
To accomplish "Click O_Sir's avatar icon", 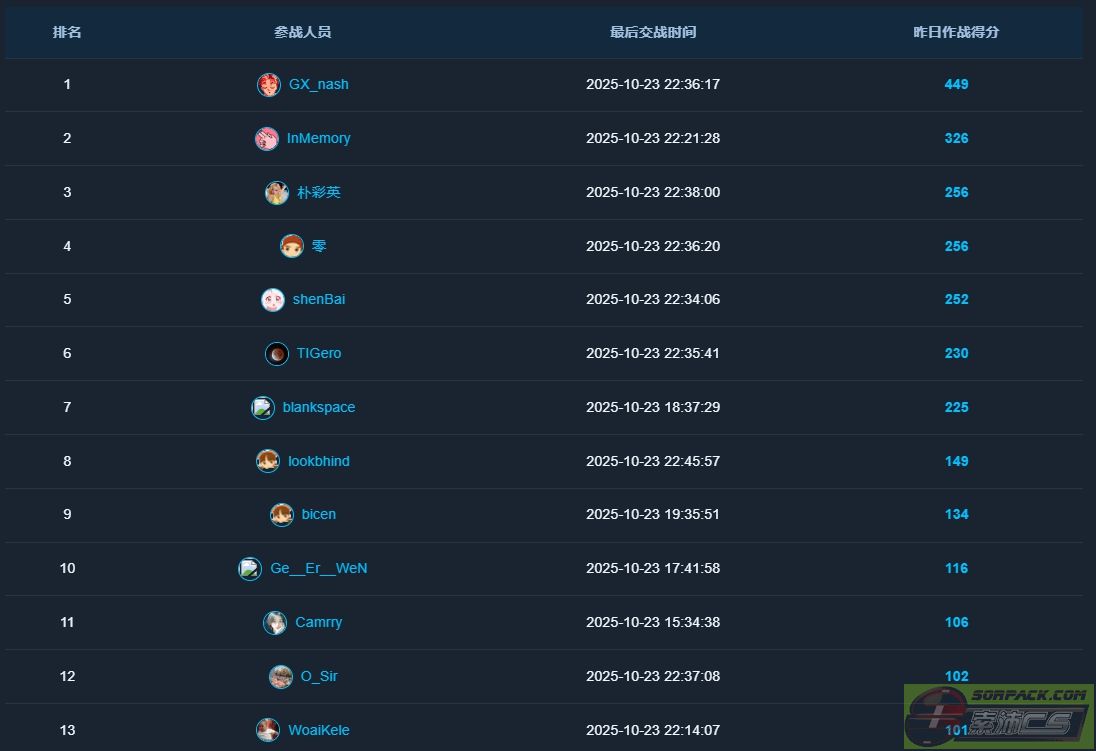I will (281, 677).
